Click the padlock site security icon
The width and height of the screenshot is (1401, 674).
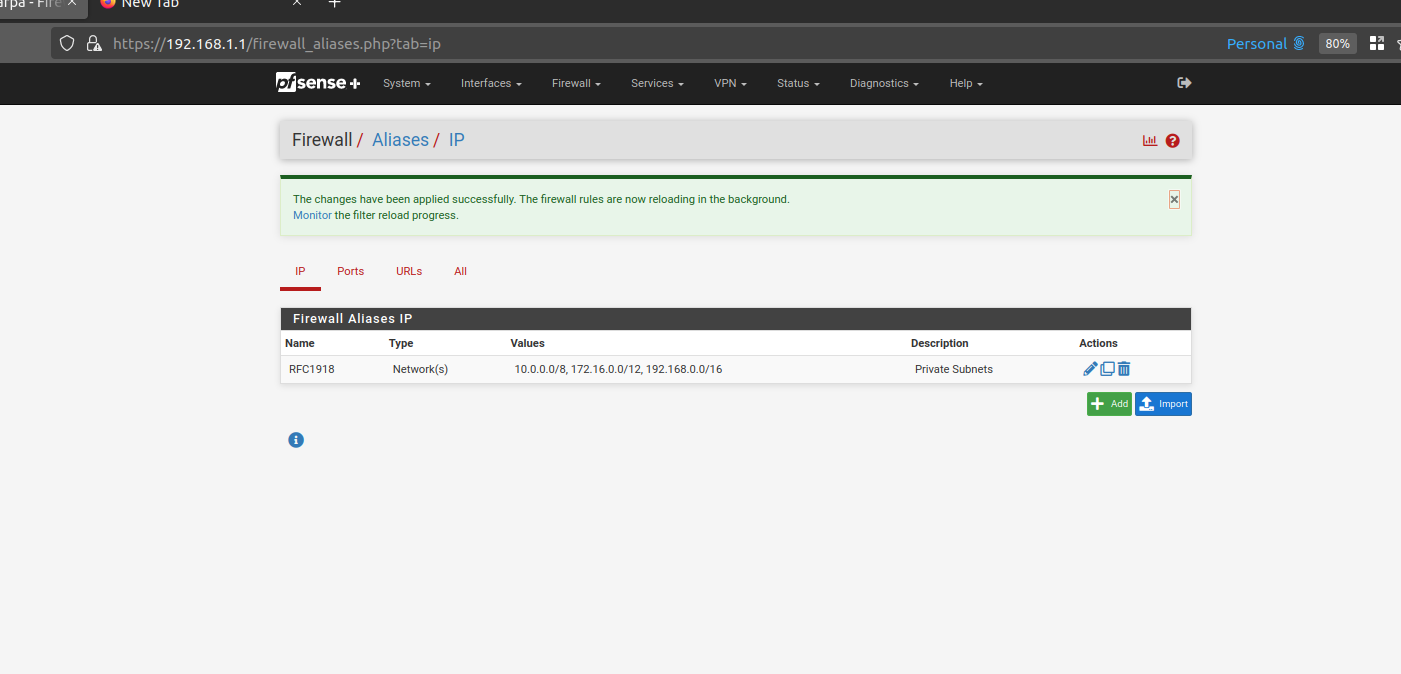(94, 43)
